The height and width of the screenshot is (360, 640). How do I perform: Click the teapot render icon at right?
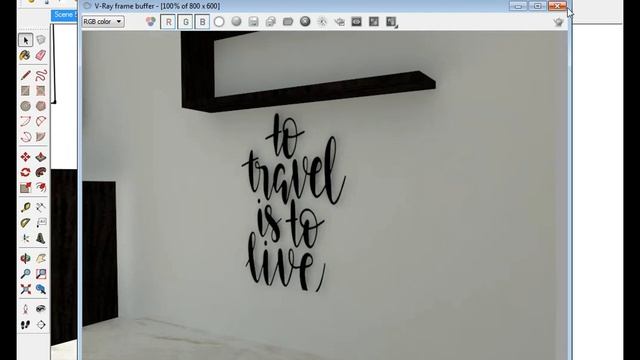click(x=558, y=22)
